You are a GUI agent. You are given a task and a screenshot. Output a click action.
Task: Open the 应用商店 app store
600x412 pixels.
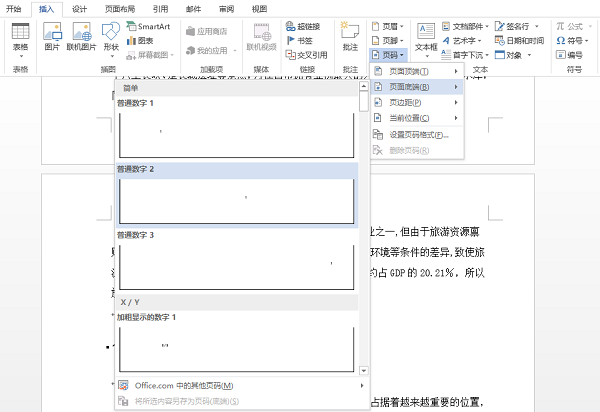tap(207, 31)
